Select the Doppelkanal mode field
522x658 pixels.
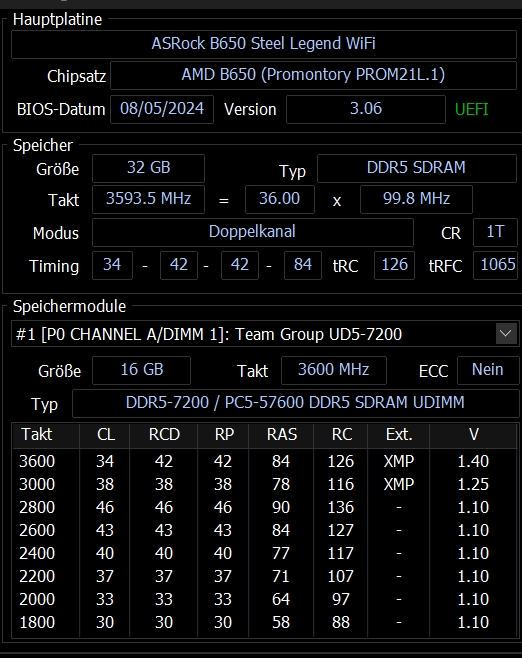click(x=253, y=232)
